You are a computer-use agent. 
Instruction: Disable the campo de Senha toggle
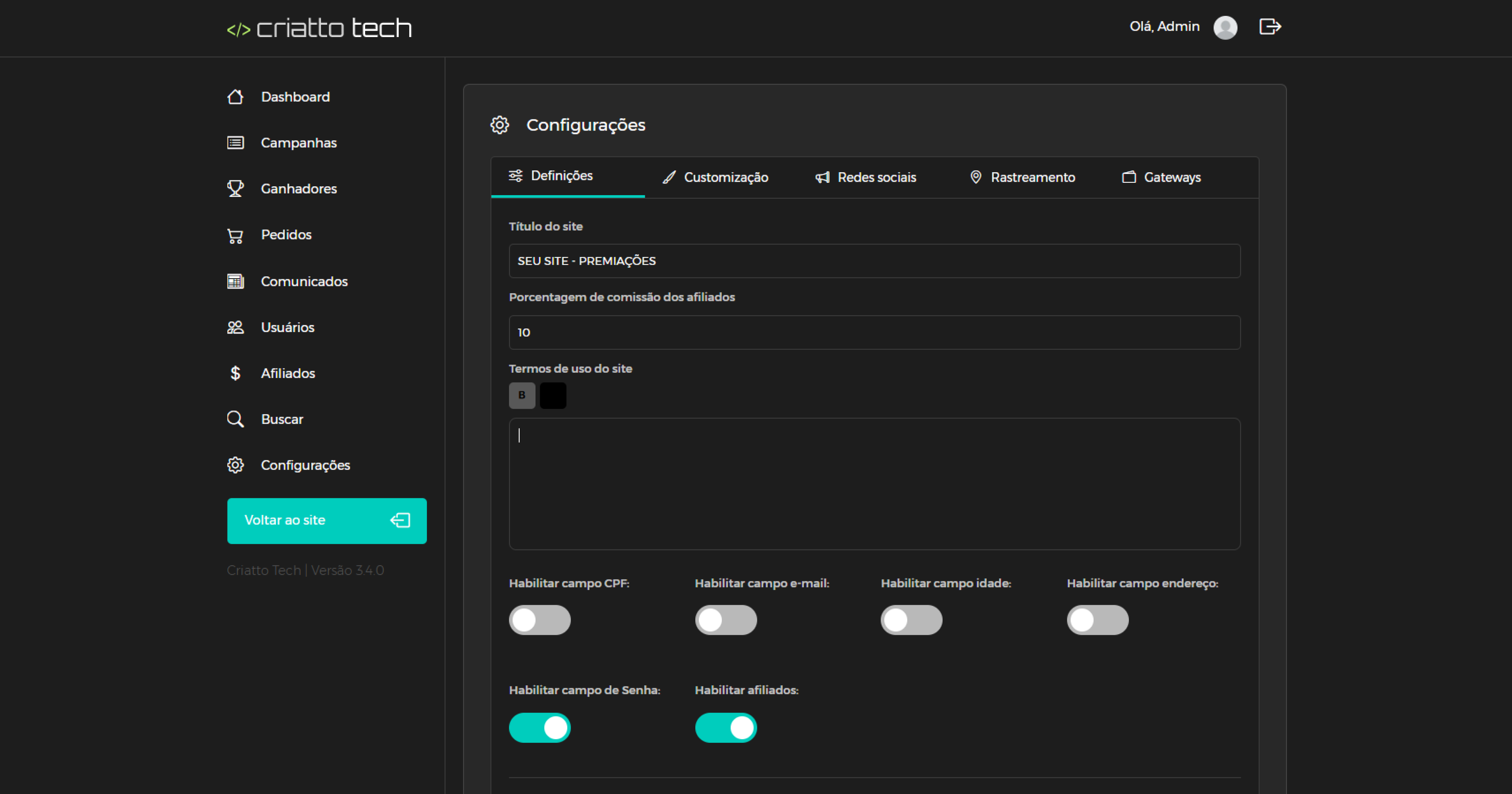[539, 728]
